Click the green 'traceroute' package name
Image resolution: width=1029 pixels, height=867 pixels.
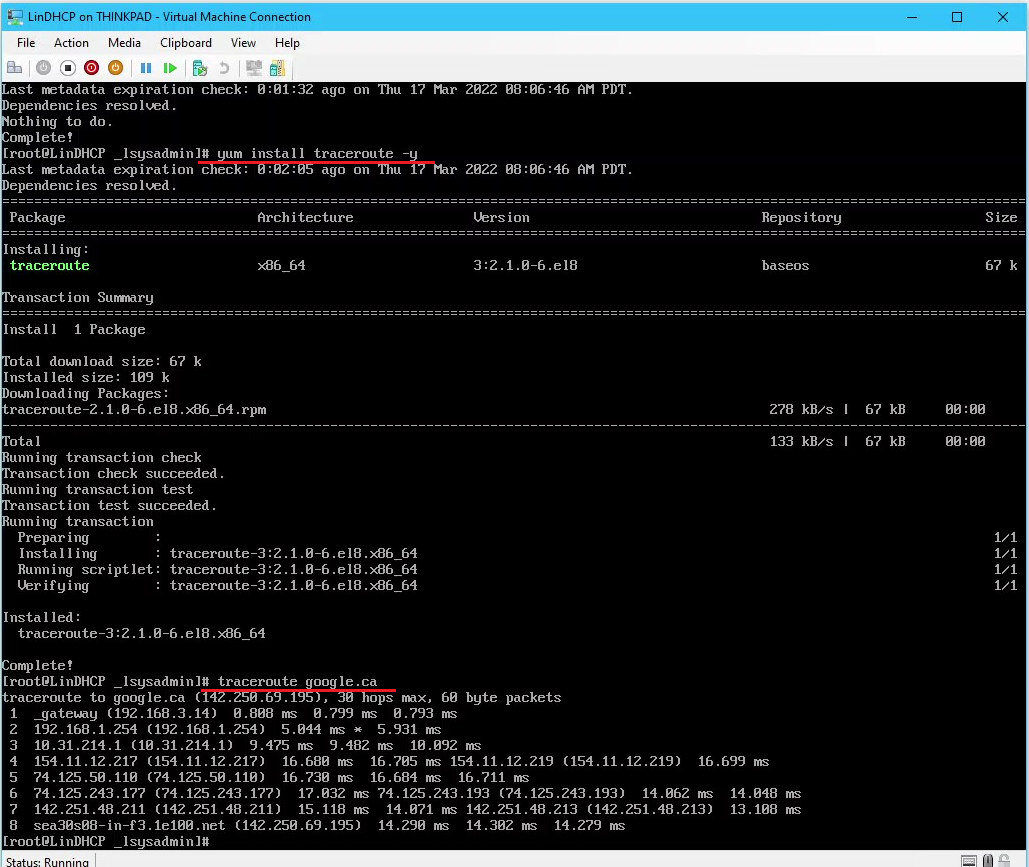[50, 265]
